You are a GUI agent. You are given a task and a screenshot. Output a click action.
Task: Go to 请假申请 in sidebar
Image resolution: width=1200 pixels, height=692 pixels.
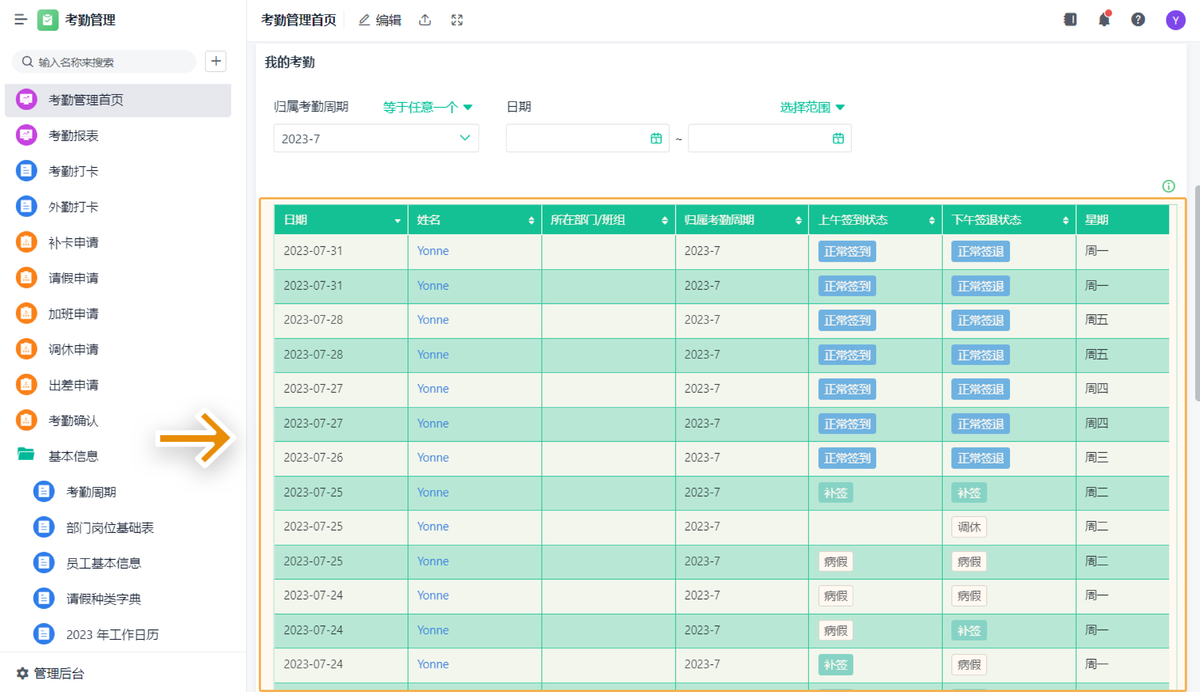(x=73, y=278)
